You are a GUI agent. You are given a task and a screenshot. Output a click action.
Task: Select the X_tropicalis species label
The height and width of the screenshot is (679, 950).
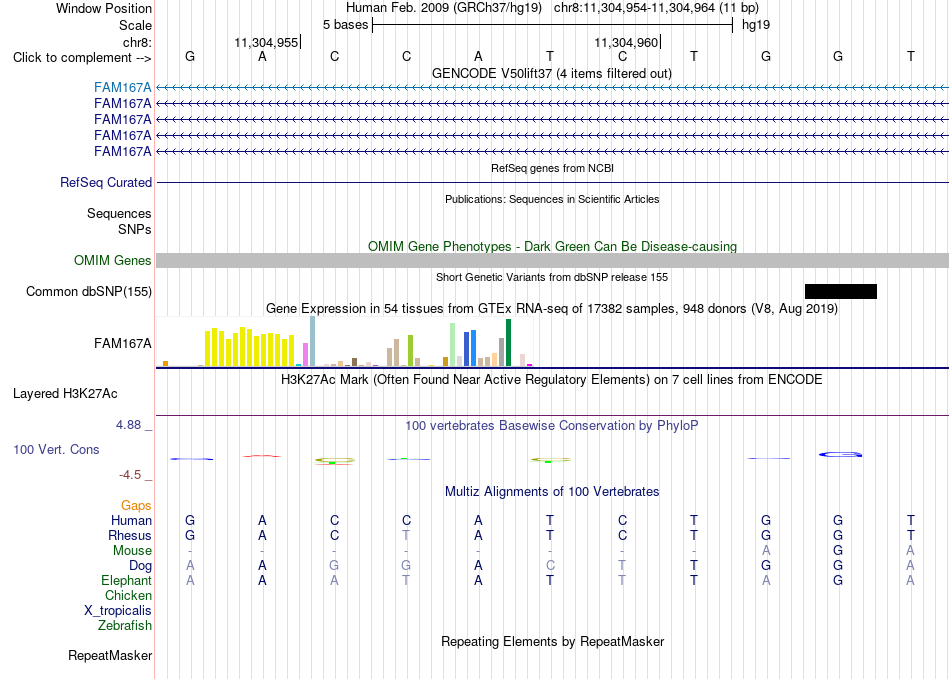click(118, 611)
